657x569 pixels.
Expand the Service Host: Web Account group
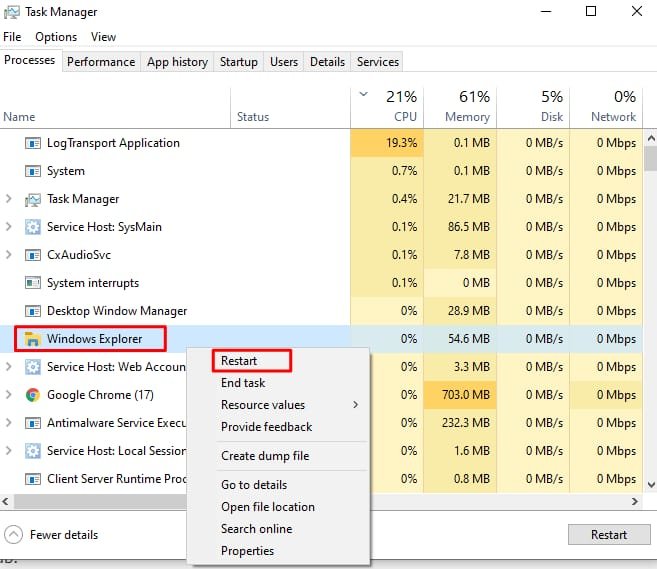click(8, 367)
